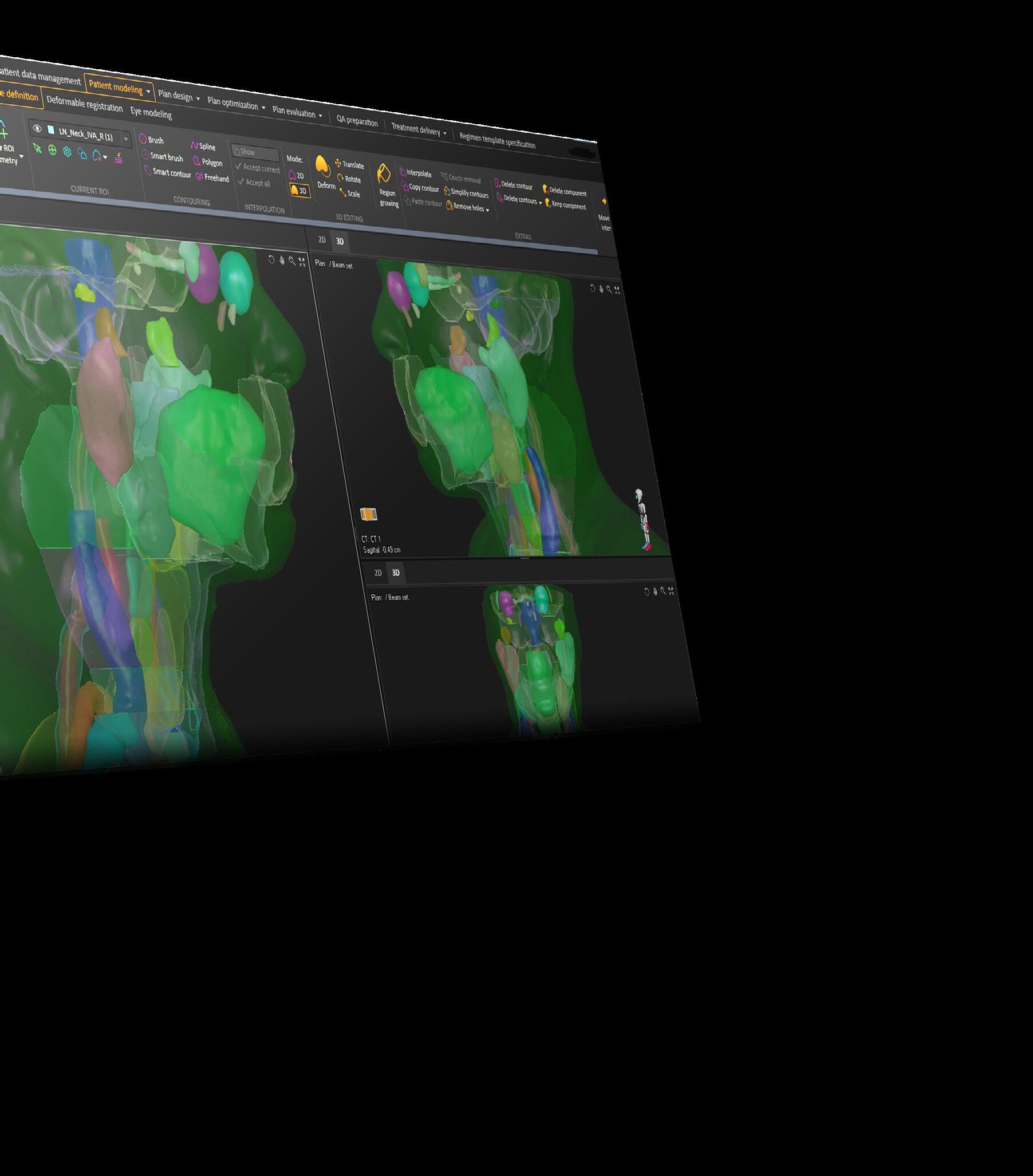Start the Region growing tool
Screen dimensions: 1033x1176
click(387, 186)
